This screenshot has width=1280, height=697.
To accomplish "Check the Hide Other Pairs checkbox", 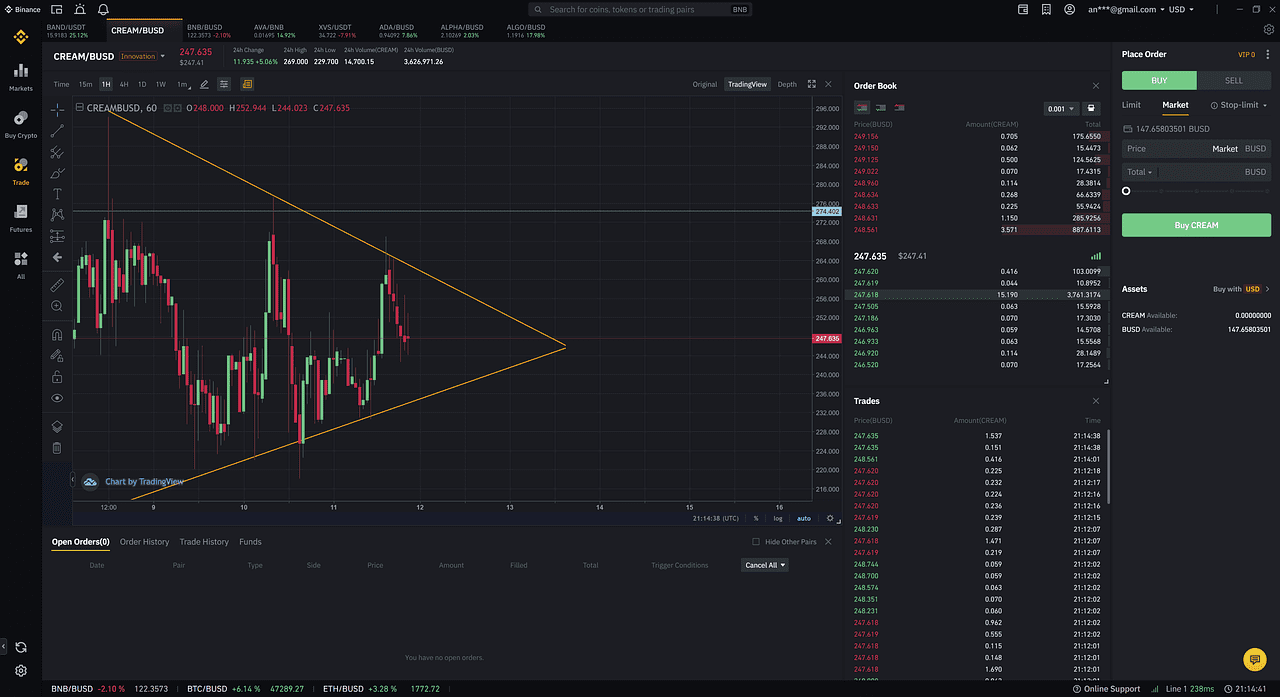I will (757, 542).
